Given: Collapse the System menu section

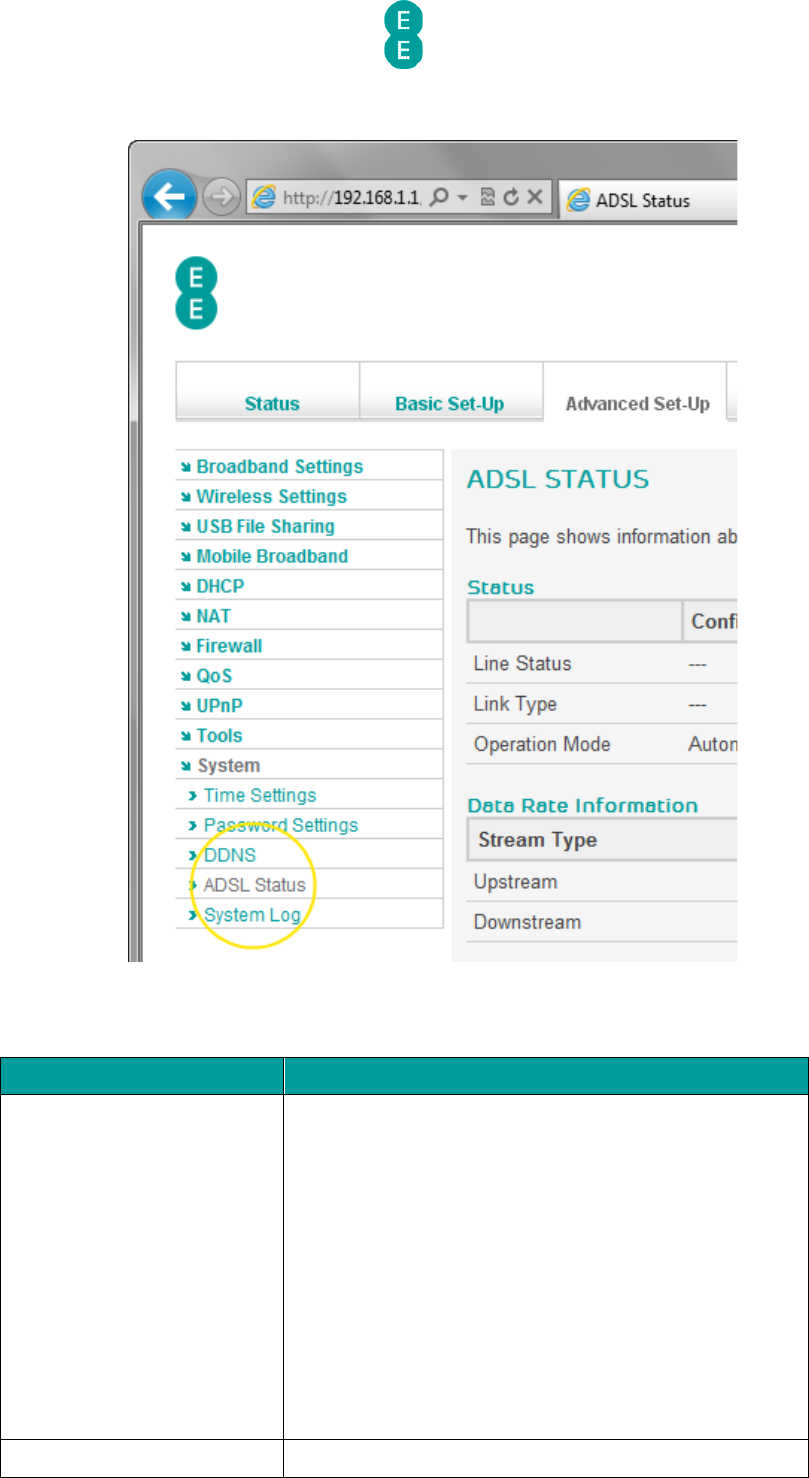Looking at the screenshot, I should [x=228, y=765].
